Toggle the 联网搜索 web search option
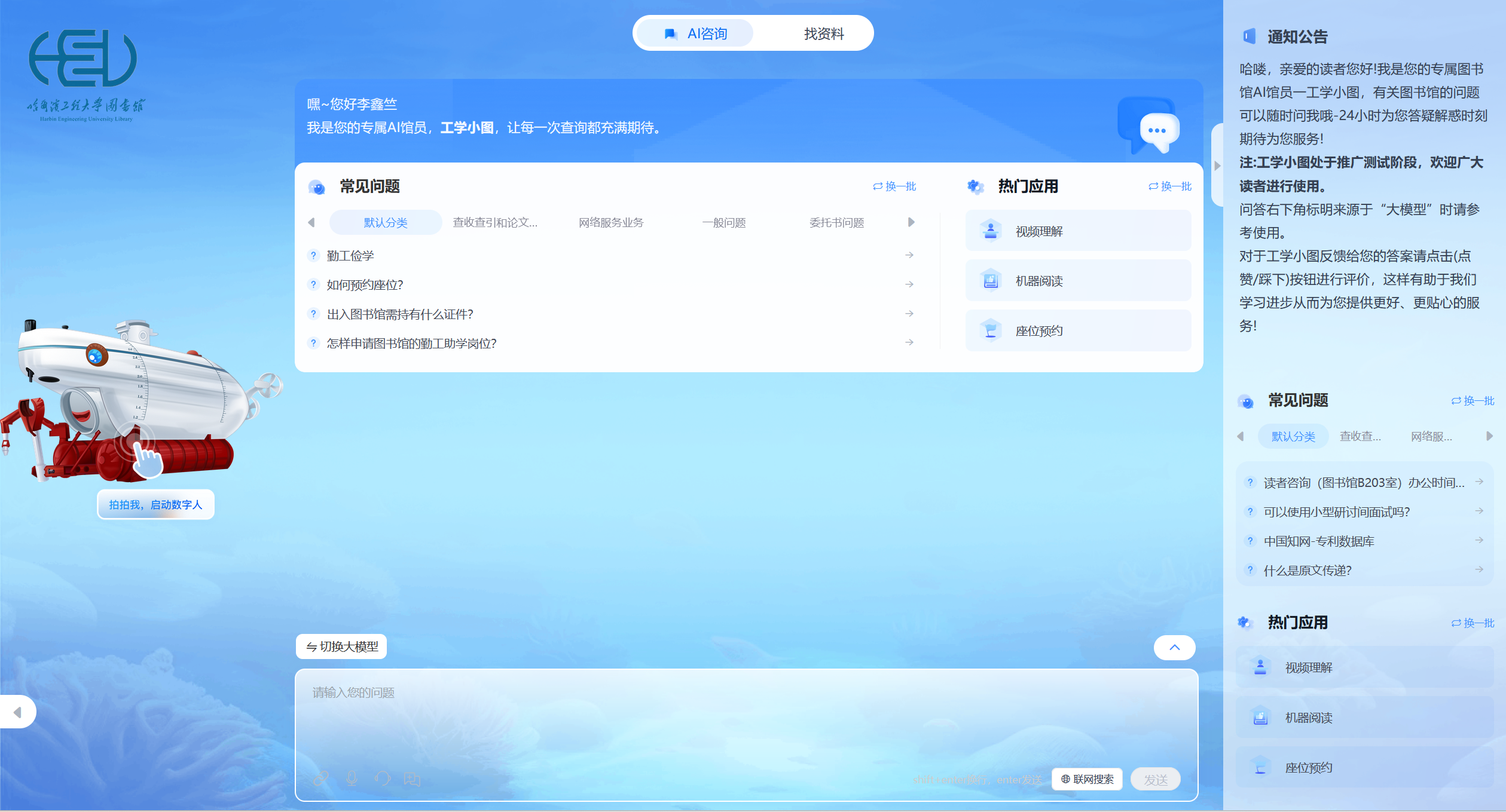 point(1087,779)
